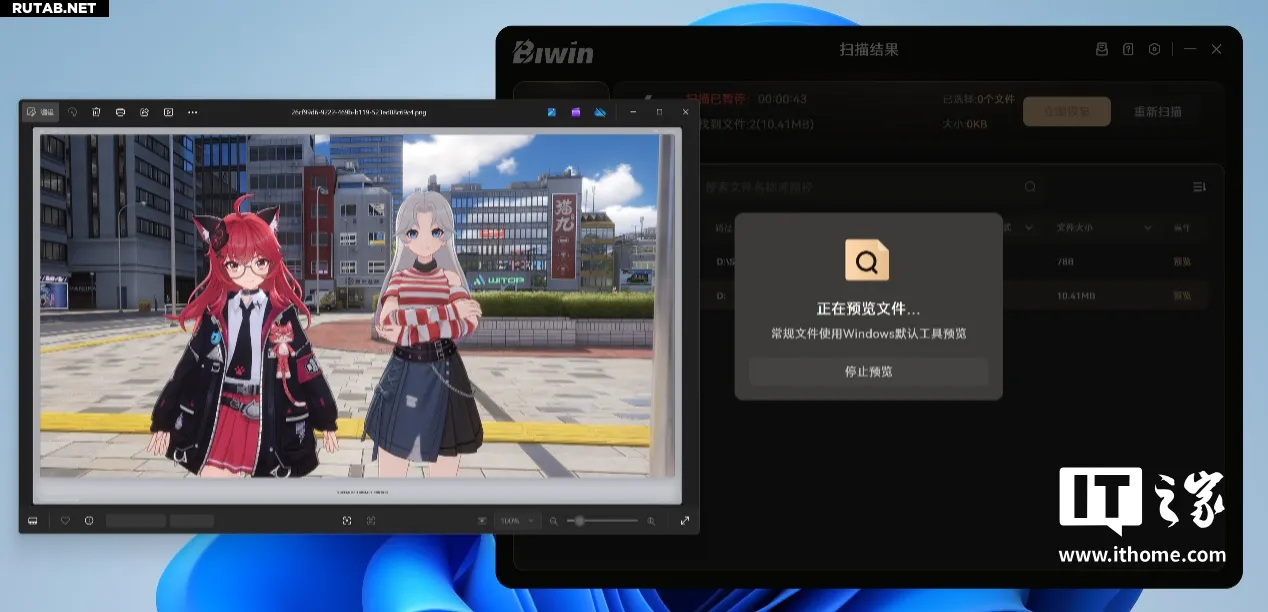Open OneDrive cloud icon in Photos
The height and width of the screenshot is (612, 1268).
point(600,112)
